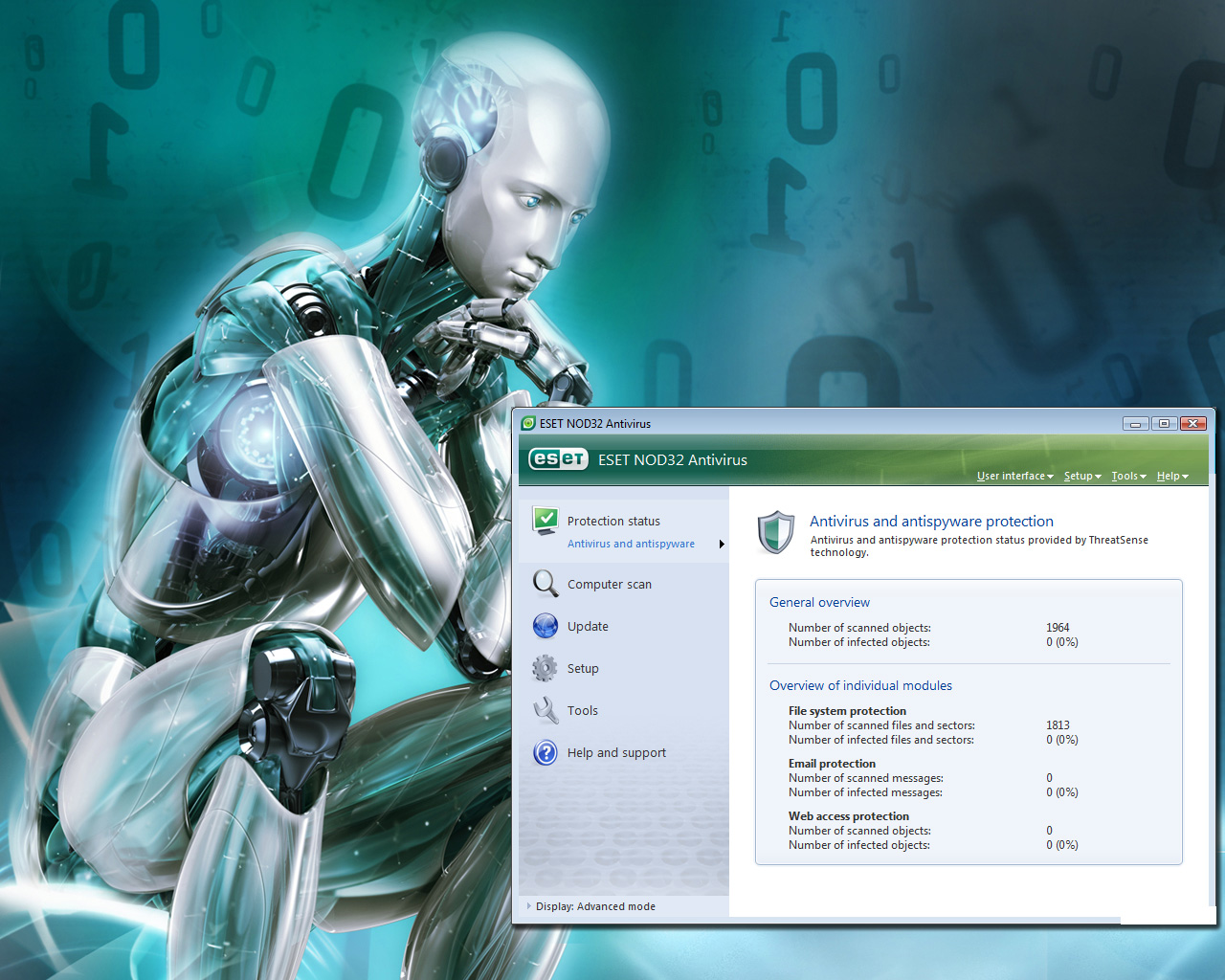Click the Help and support question icon
This screenshot has width=1225, height=980.
pyautogui.click(x=546, y=752)
